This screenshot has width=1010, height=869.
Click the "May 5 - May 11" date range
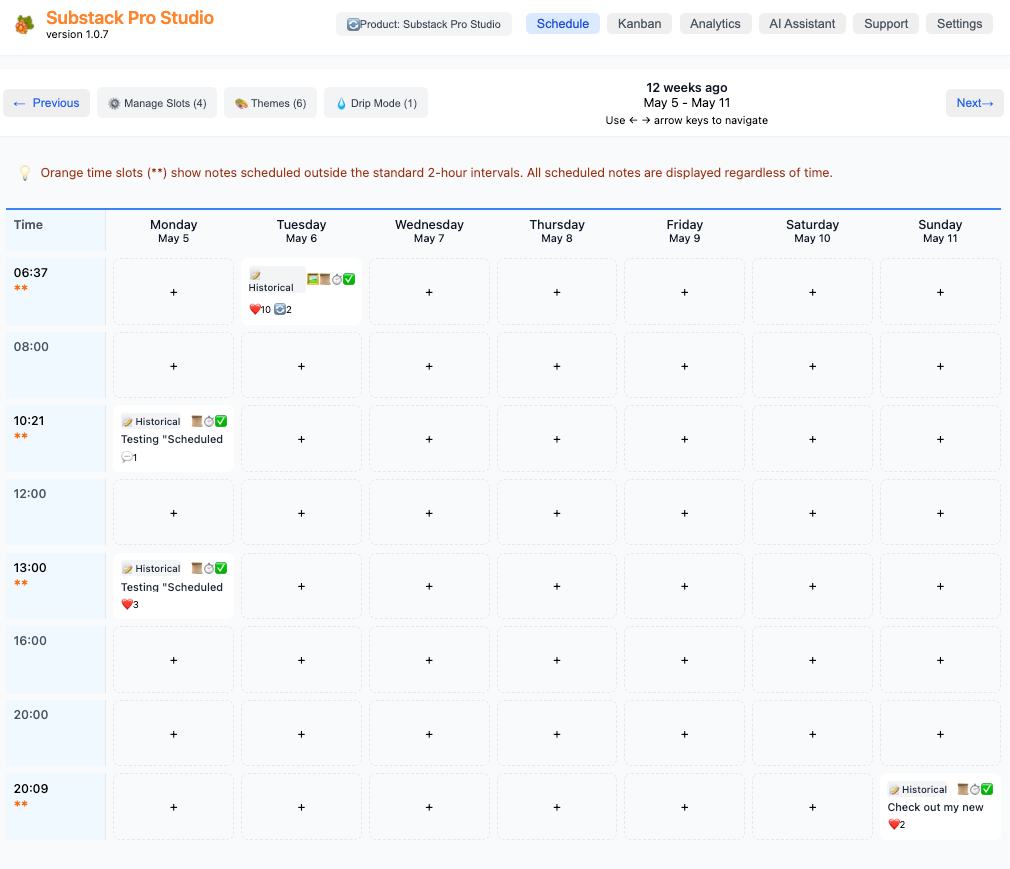(x=687, y=103)
